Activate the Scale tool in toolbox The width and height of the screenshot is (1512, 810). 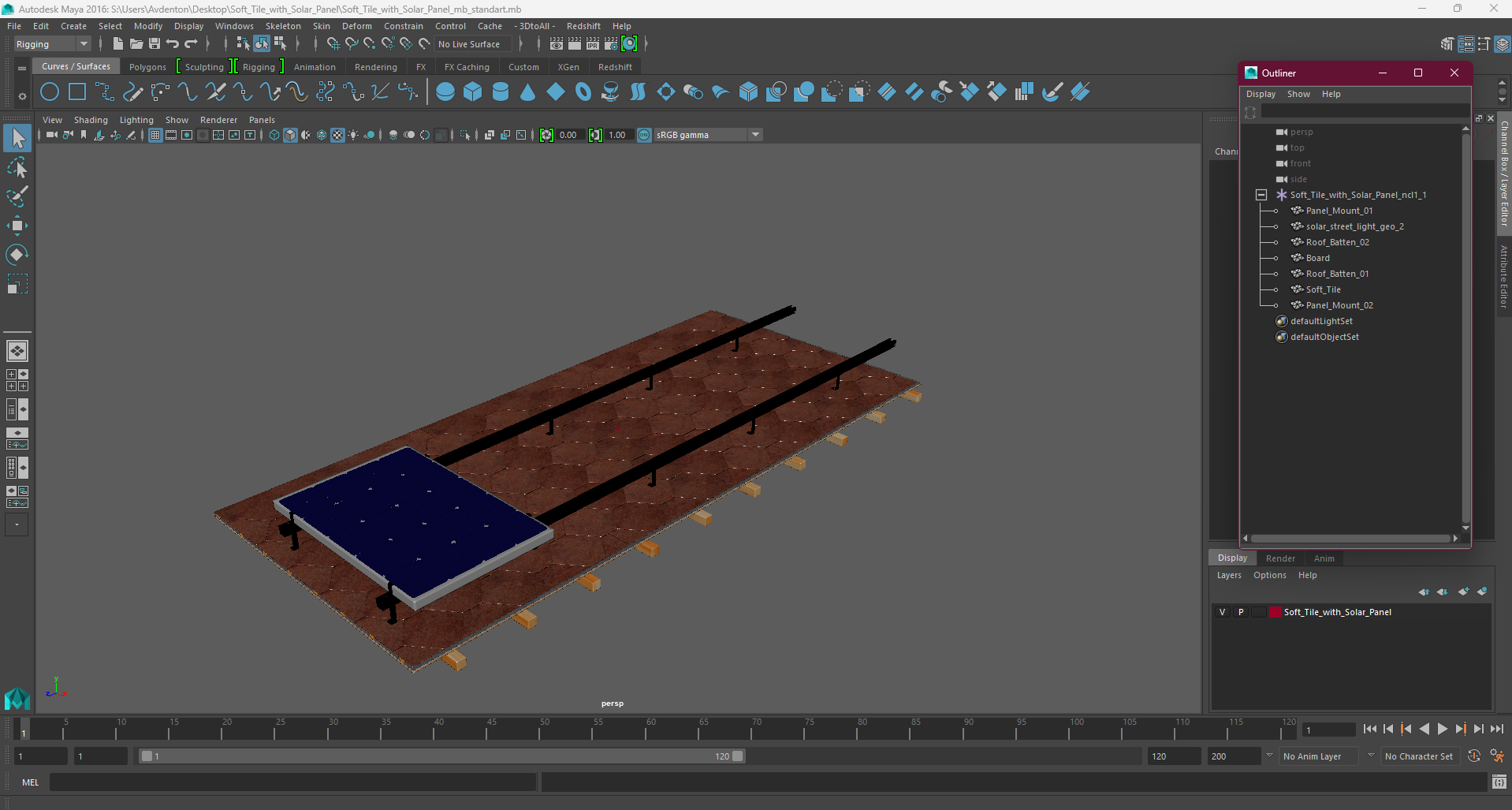tap(17, 284)
